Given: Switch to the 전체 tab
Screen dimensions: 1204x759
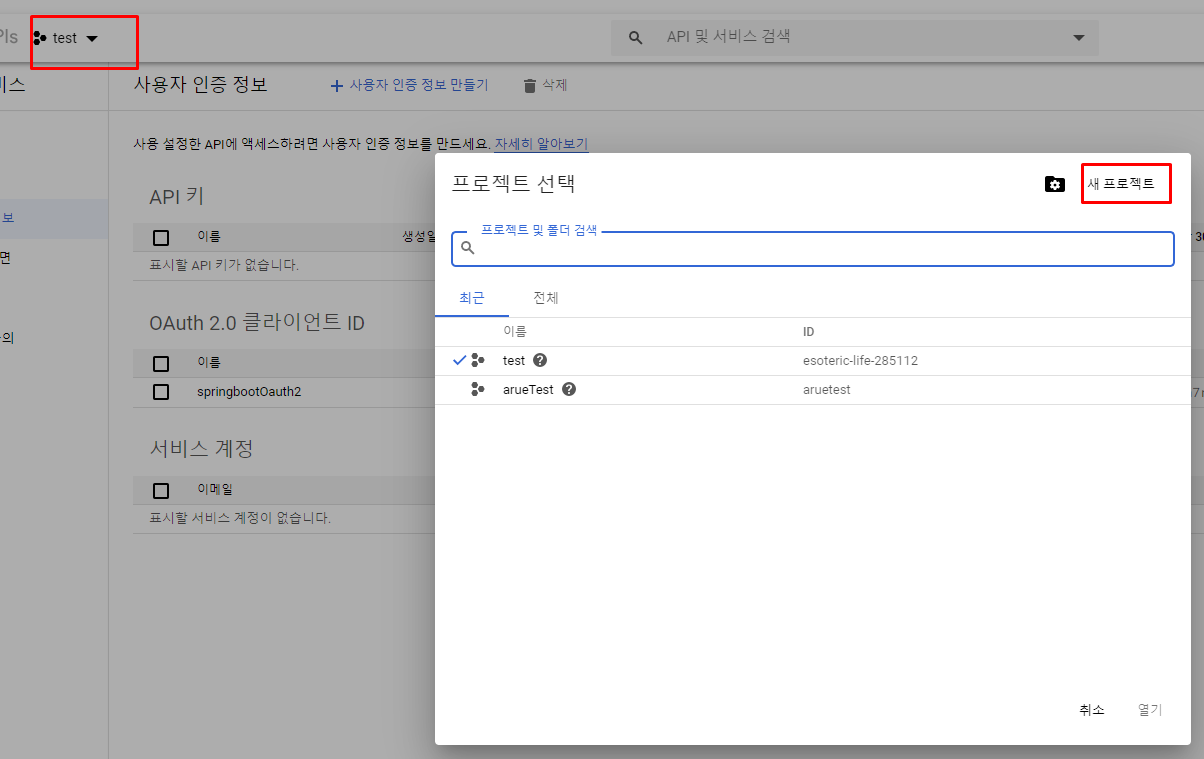Looking at the screenshot, I should click(546, 298).
